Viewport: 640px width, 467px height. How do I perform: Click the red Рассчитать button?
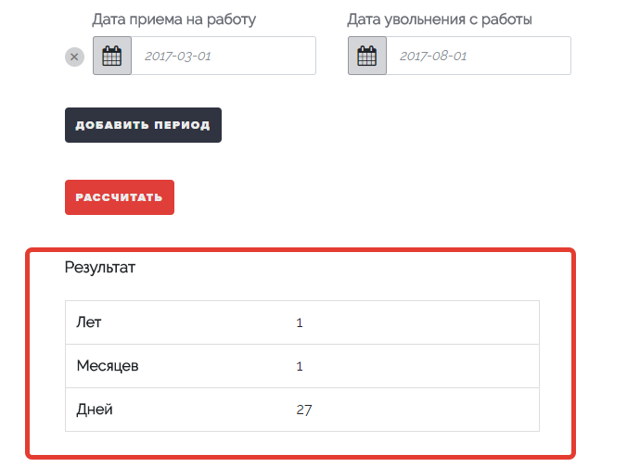120,197
